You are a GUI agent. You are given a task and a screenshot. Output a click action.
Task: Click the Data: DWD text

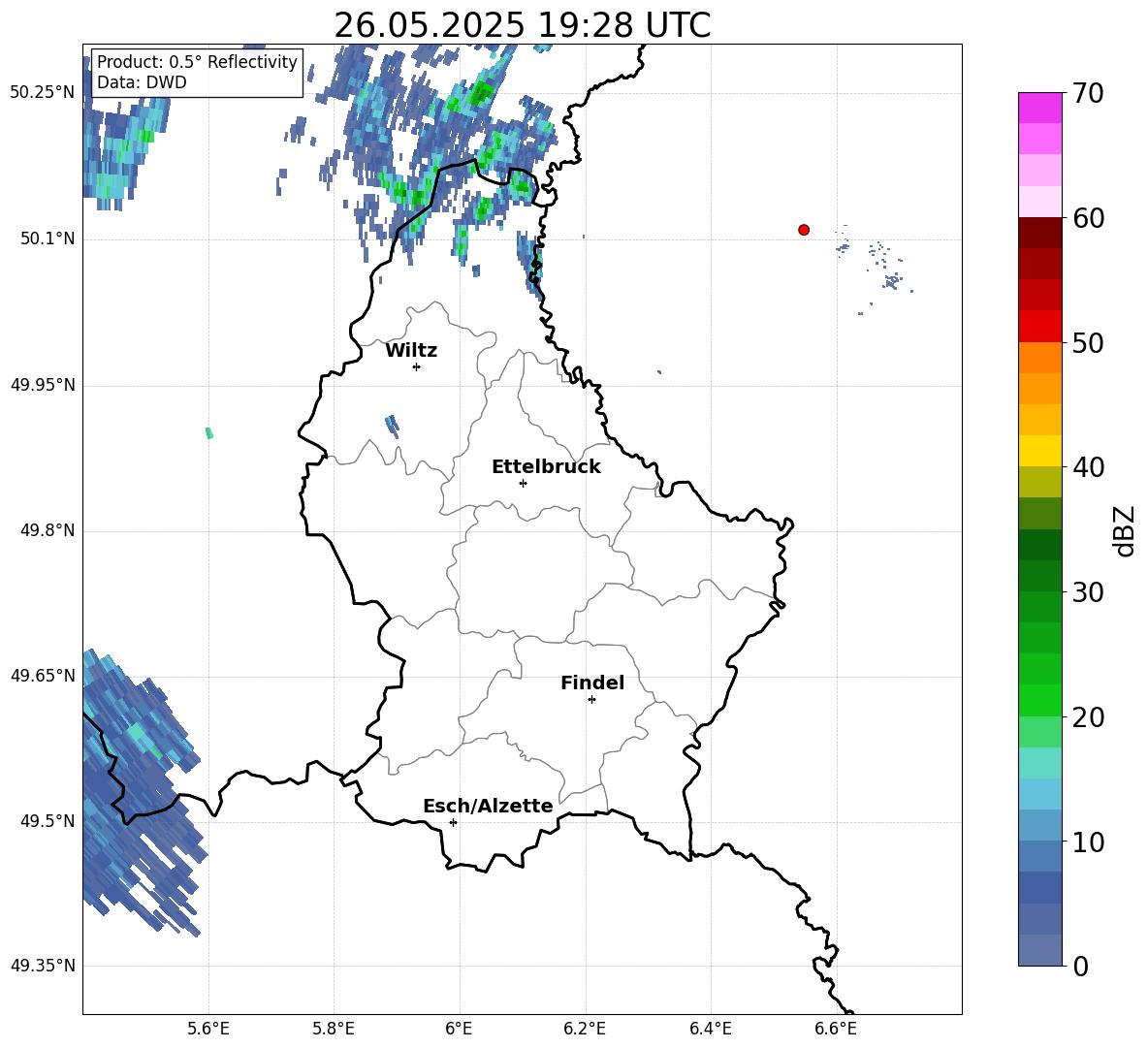pyautogui.click(x=142, y=82)
